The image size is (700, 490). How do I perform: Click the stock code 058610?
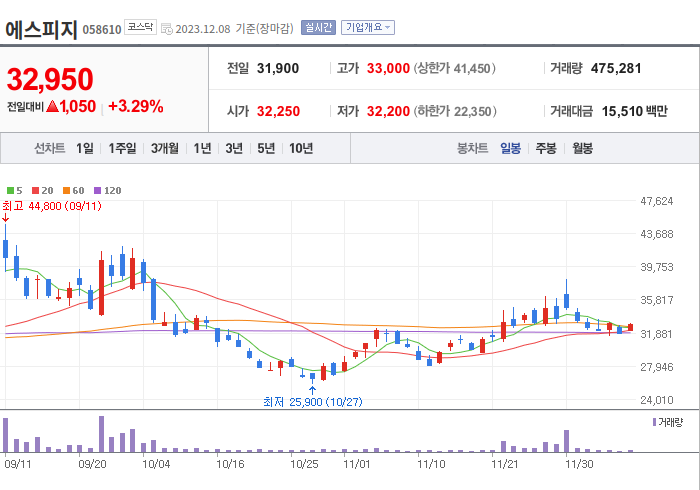[102, 30]
